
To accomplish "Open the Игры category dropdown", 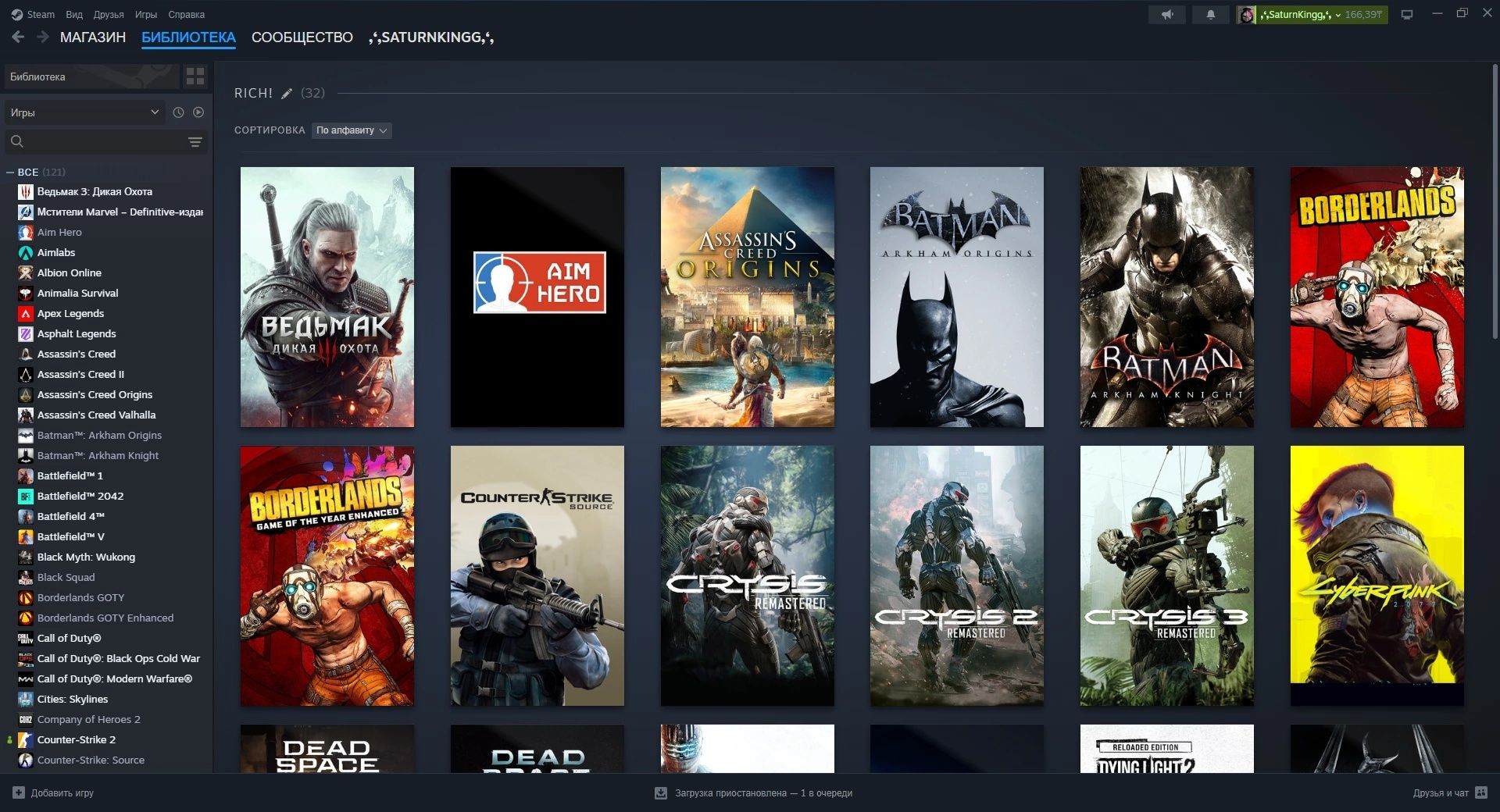I will click(x=84, y=112).
